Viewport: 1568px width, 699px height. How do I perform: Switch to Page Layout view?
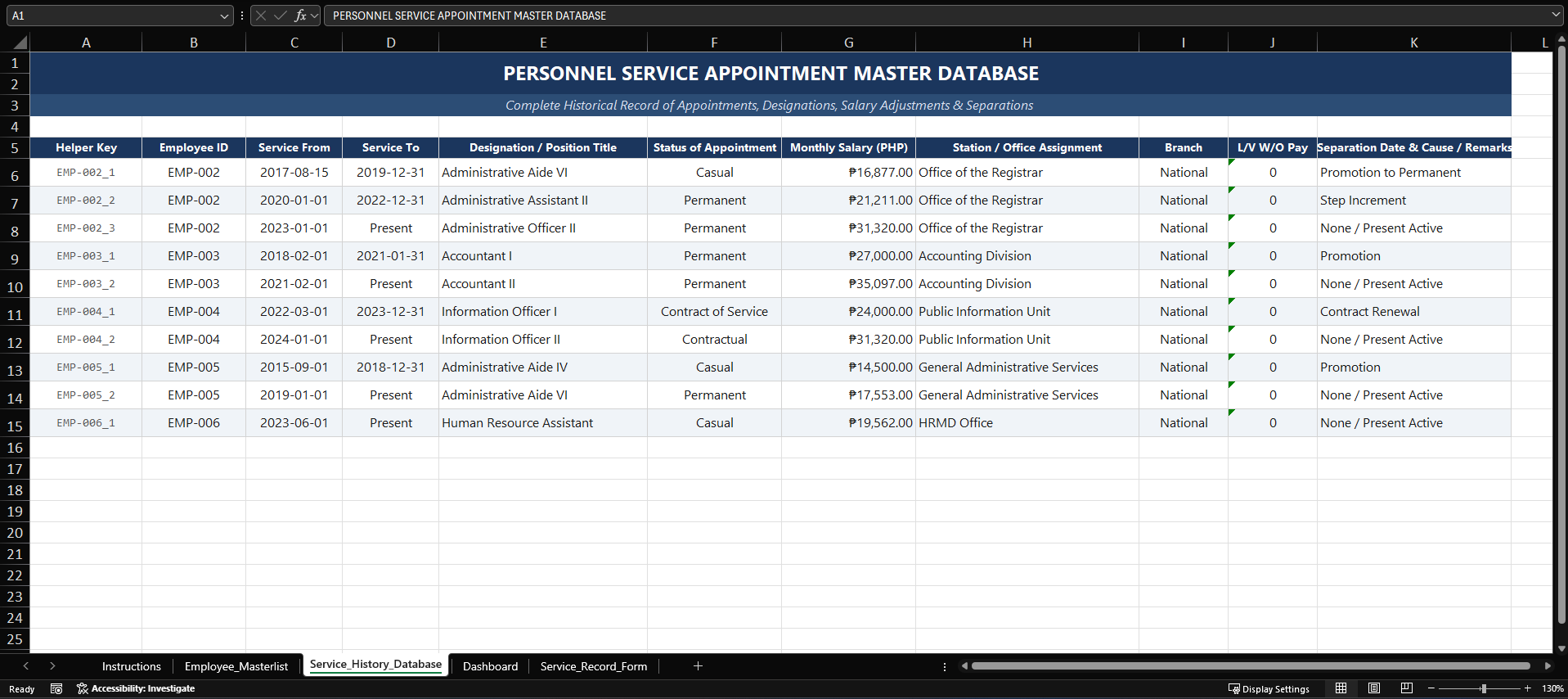tap(1374, 689)
